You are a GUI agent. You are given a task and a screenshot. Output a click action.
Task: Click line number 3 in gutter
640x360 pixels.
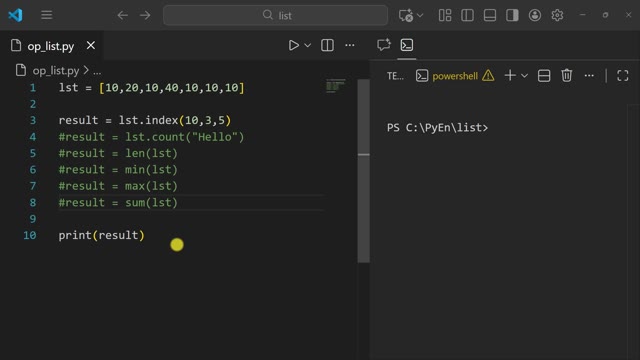[x=33, y=120]
